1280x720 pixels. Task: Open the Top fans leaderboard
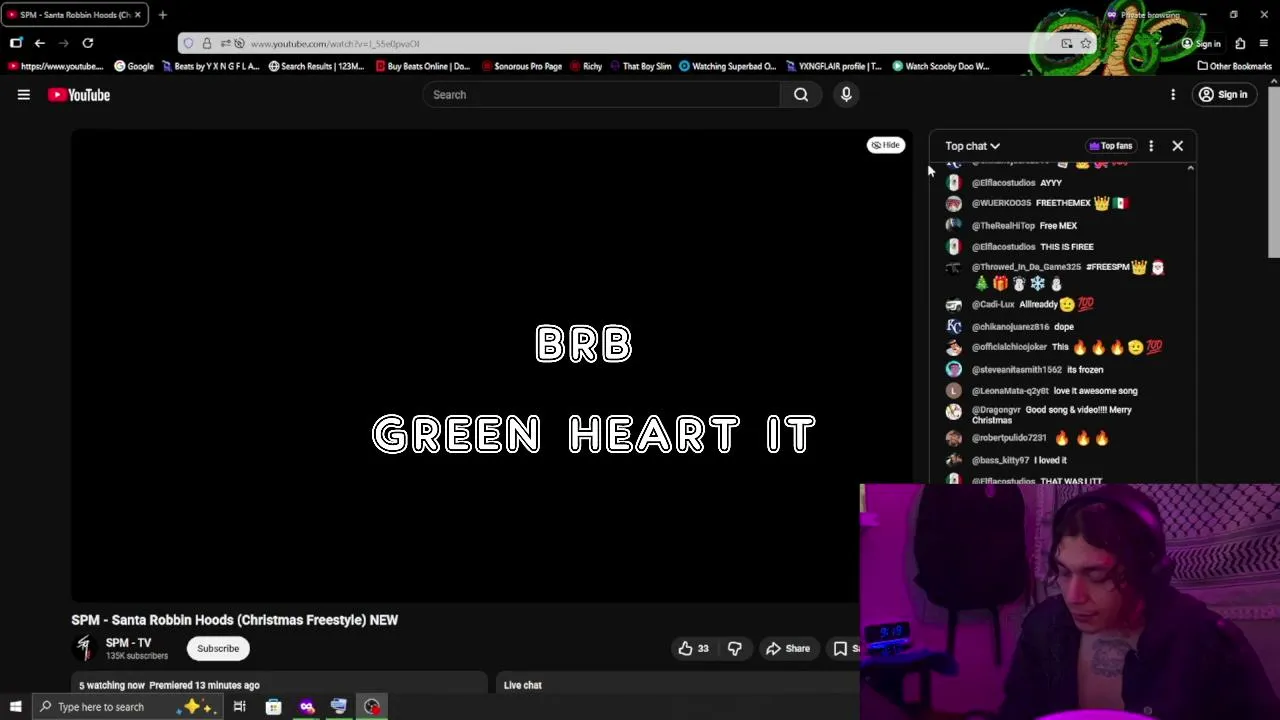pos(1110,146)
